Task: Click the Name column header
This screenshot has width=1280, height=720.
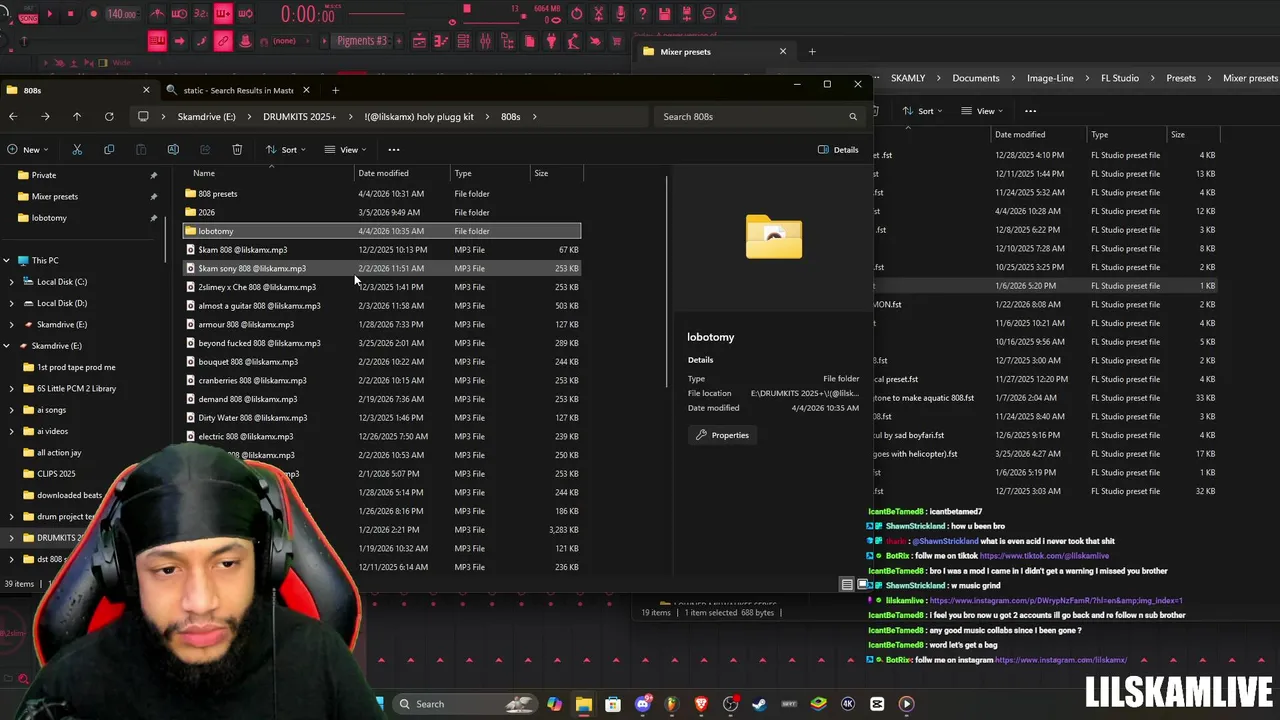Action: (204, 173)
